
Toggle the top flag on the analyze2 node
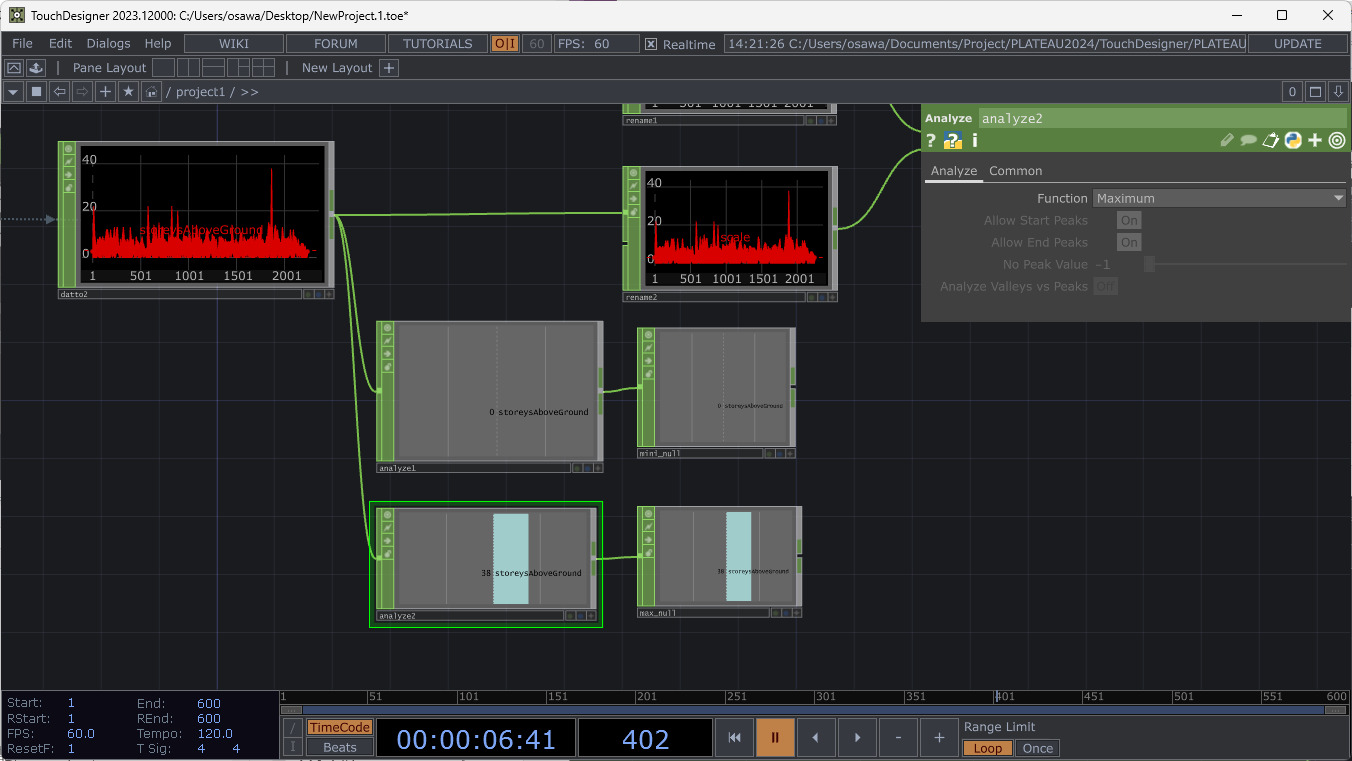coord(387,513)
